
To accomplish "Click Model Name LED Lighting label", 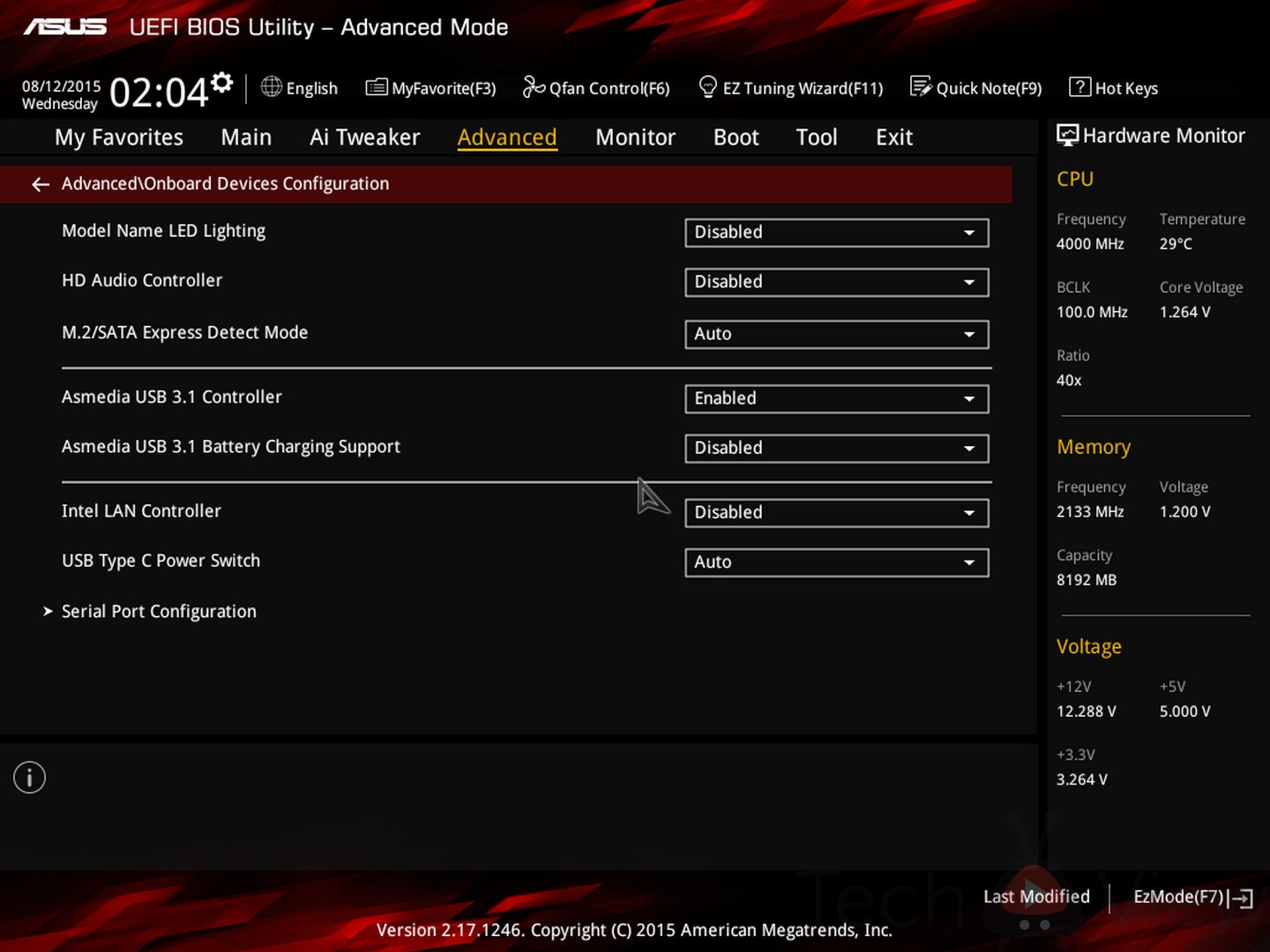I will [163, 231].
